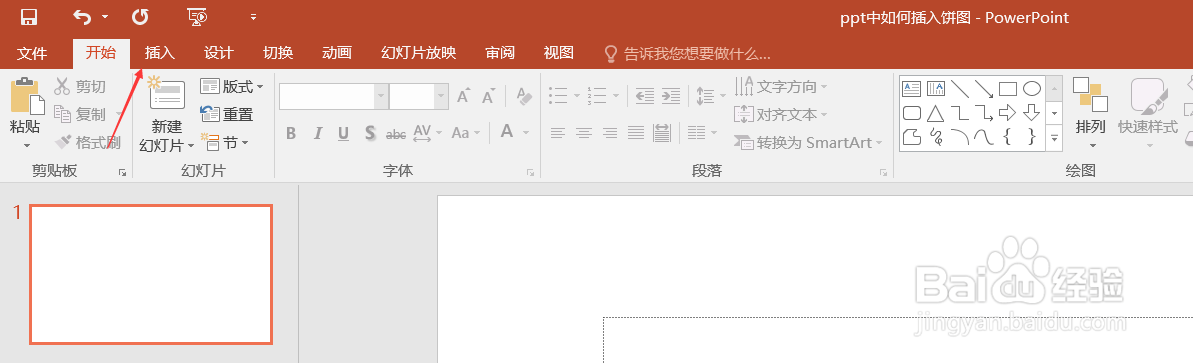Click the 排列 (Arrange) button
1193x363 pixels.
(x=1090, y=113)
